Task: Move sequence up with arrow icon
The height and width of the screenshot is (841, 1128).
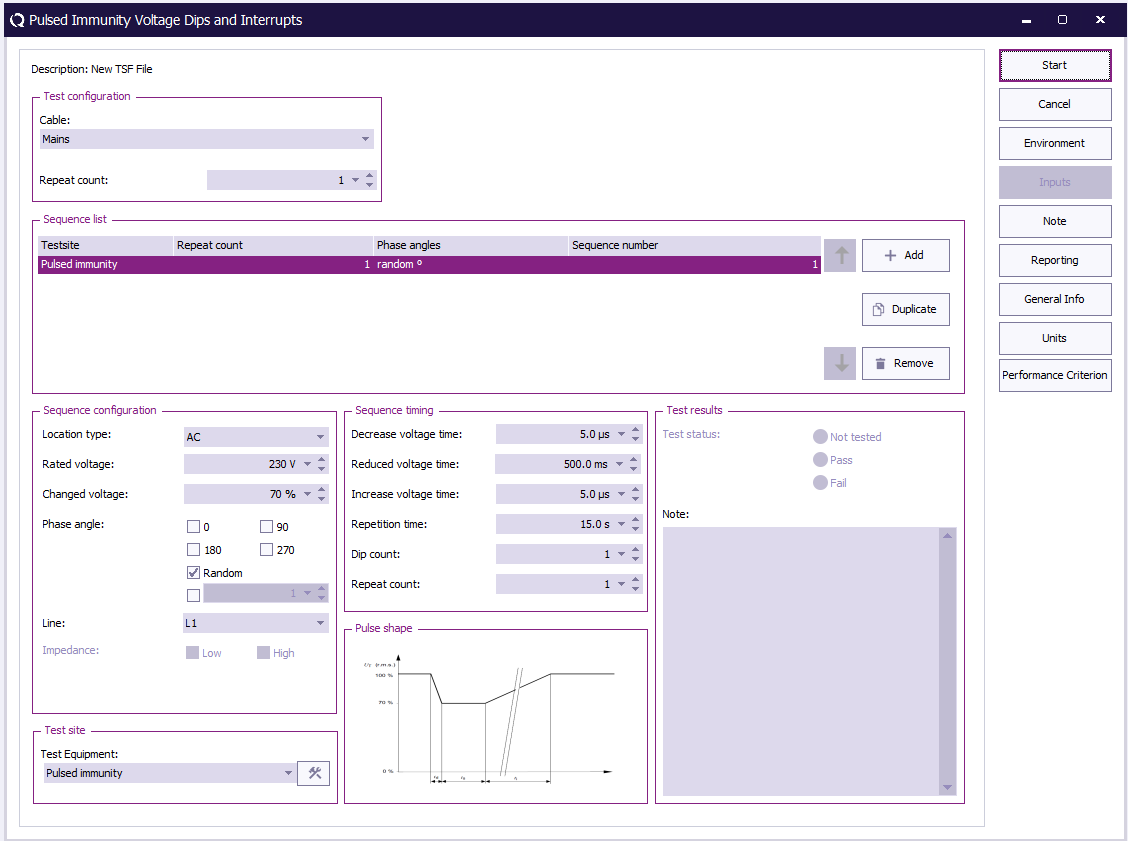Action: 840,255
